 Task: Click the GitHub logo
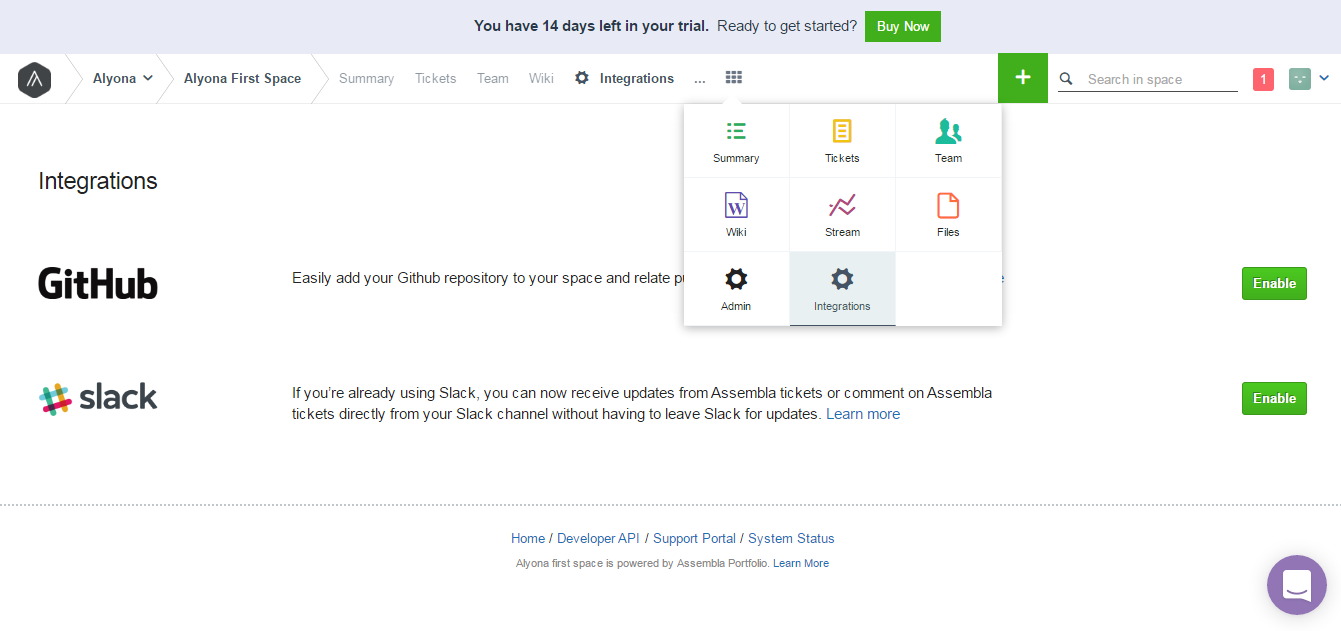(x=98, y=283)
